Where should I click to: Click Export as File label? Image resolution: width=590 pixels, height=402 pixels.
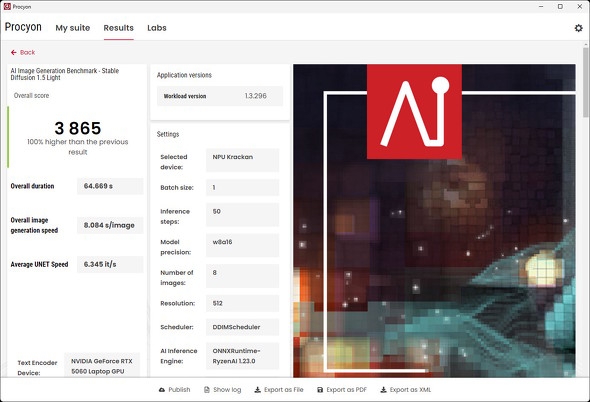(283, 390)
